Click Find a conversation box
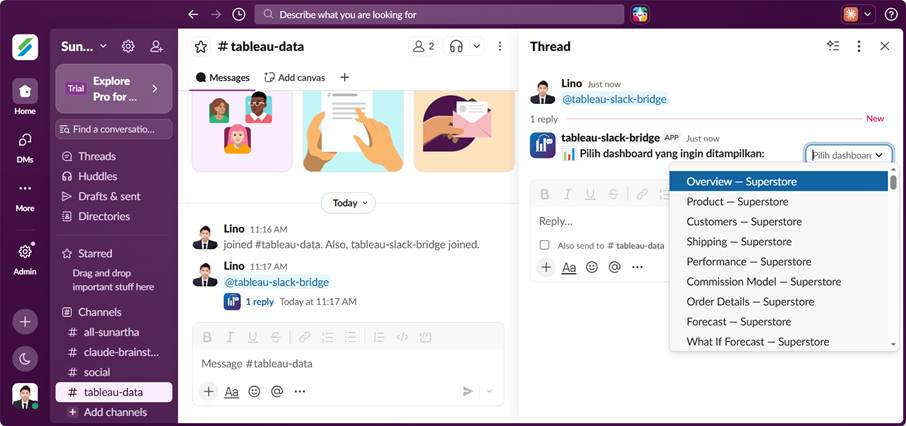906x426 pixels. [114, 129]
